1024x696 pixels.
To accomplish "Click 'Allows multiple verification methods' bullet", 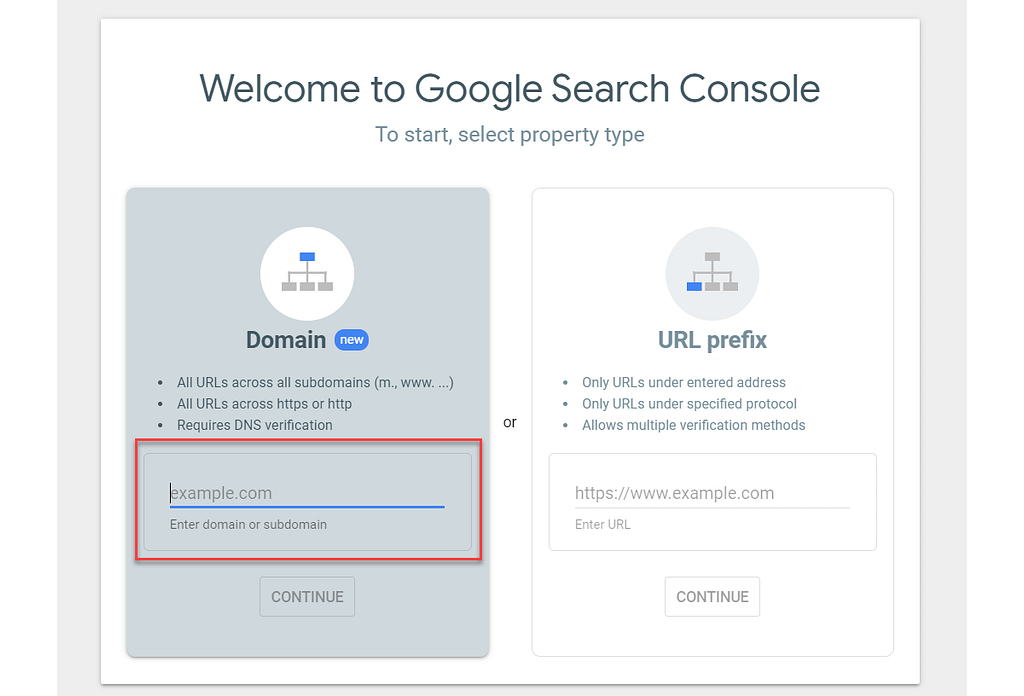I will 694,425.
